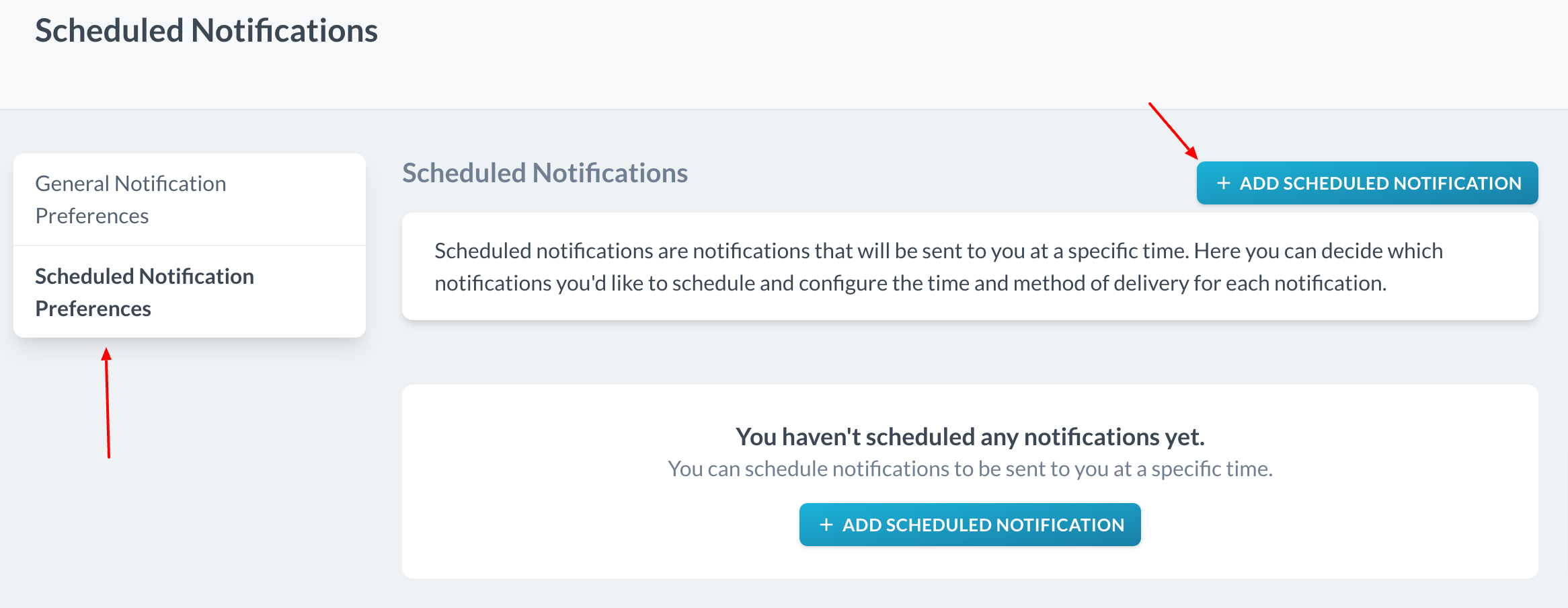
Task: Click the large dark page title Scheduled Notifications
Action: [x=206, y=31]
